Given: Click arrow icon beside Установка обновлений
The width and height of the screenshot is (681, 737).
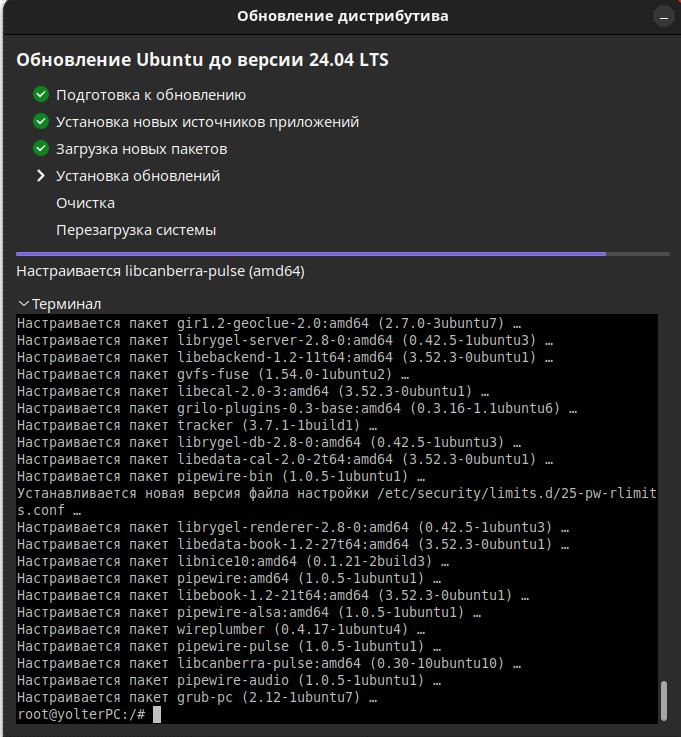Looking at the screenshot, I should [41, 176].
